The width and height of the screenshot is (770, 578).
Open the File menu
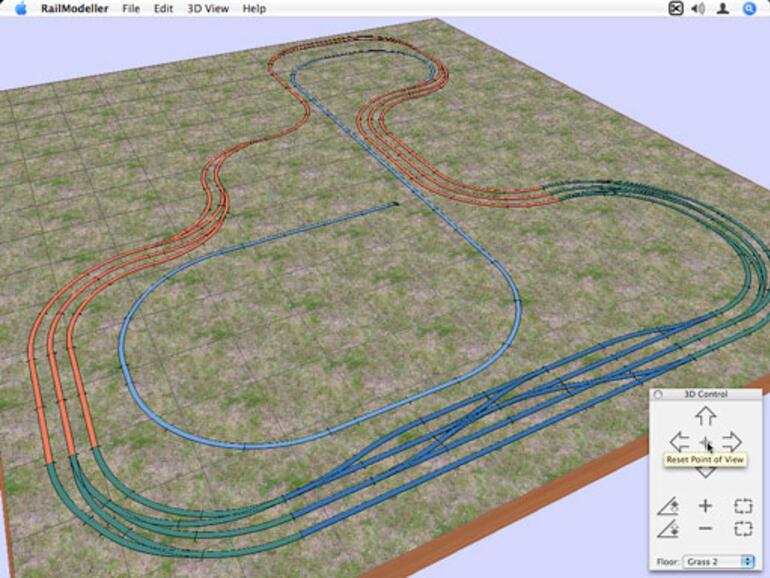(x=131, y=8)
